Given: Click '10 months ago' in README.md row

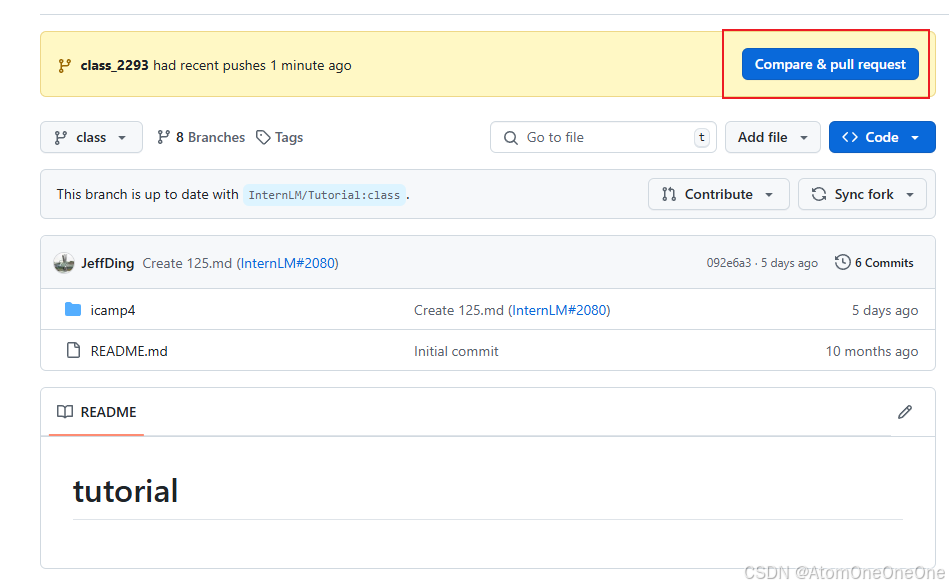Looking at the screenshot, I should tap(872, 351).
